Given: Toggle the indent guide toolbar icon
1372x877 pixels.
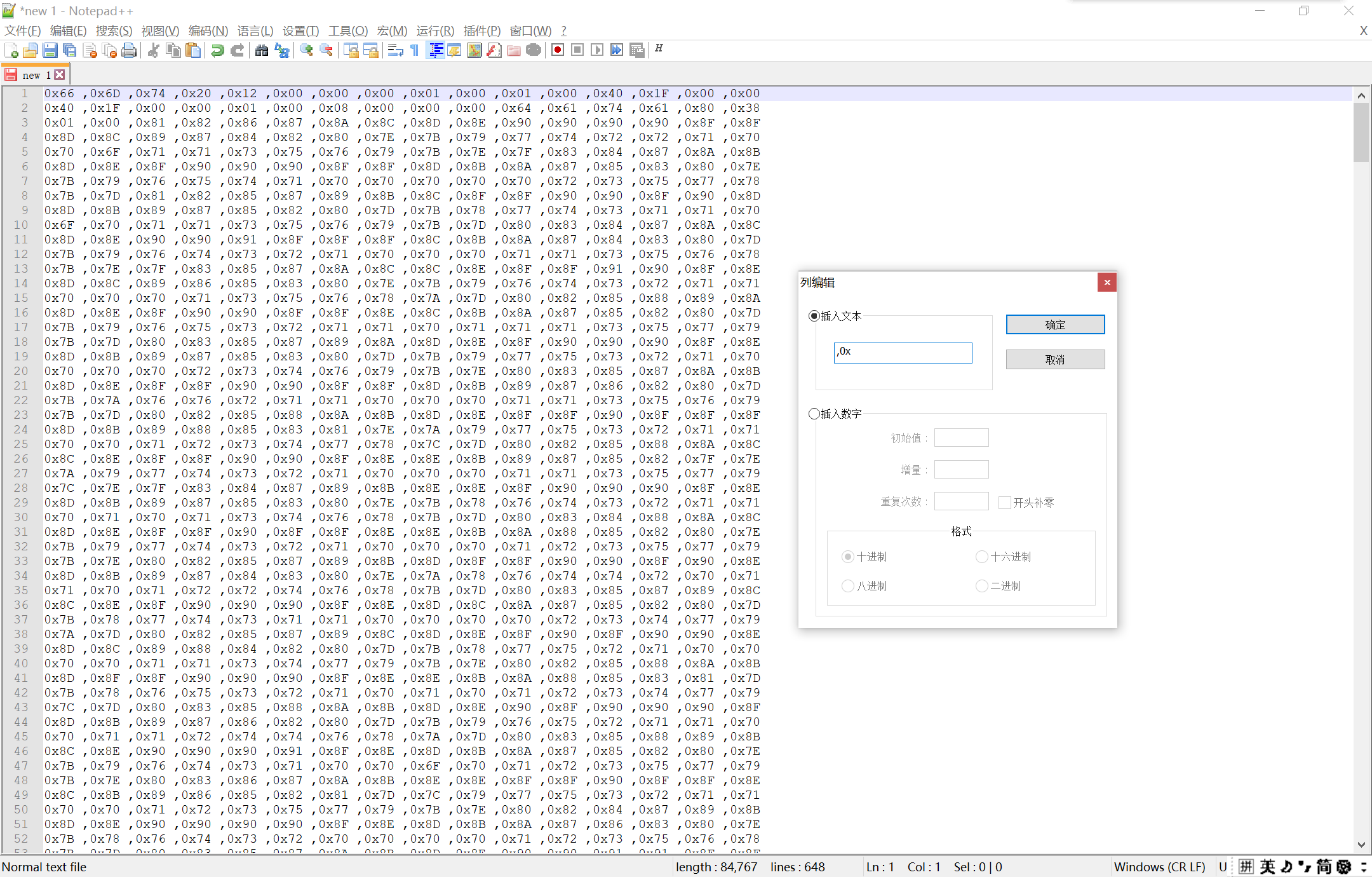Looking at the screenshot, I should 436,50.
